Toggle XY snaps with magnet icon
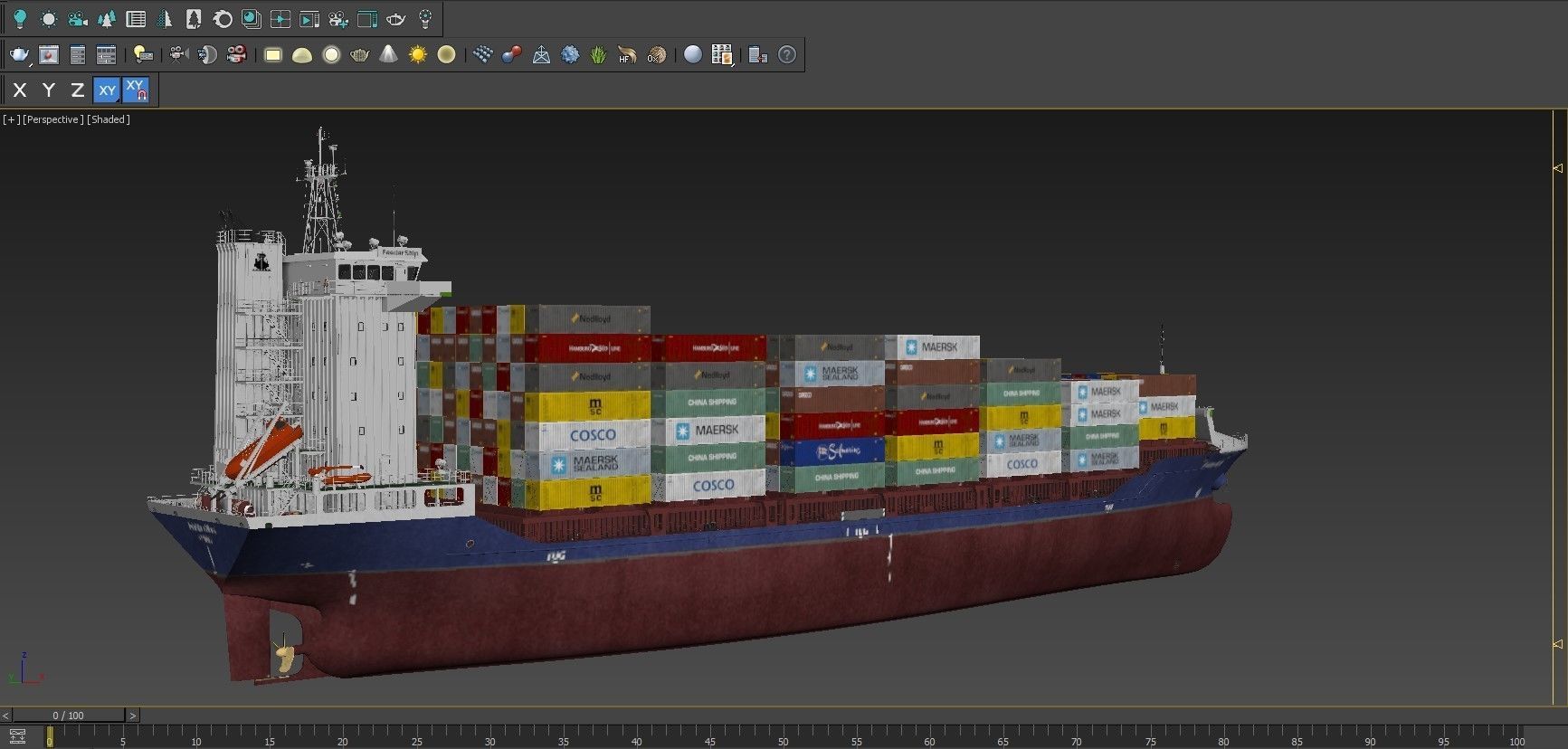Image resolution: width=1568 pixels, height=749 pixels. tap(136, 90)
